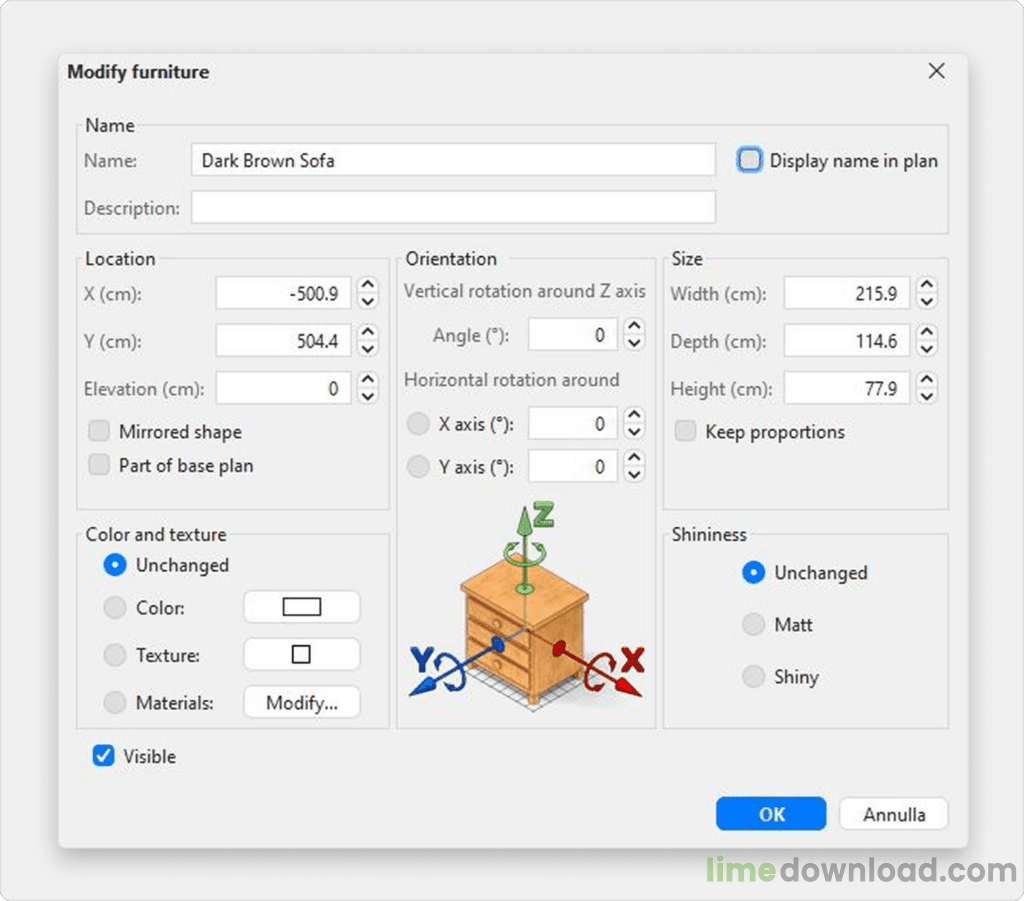
Task: Click the Height field showing 77.9
Action: (846, 388)
